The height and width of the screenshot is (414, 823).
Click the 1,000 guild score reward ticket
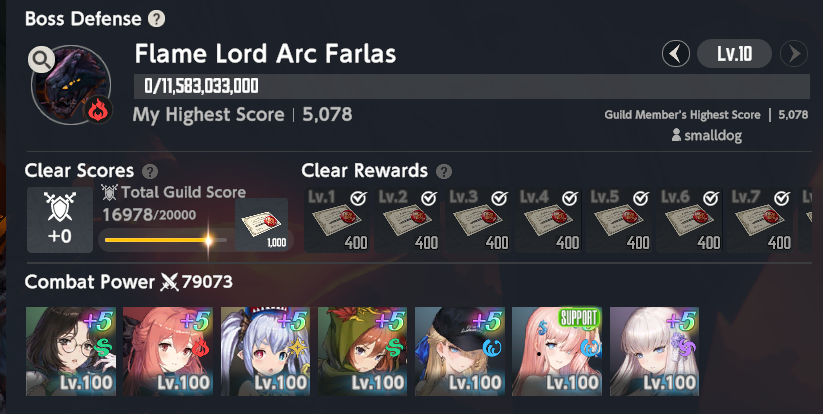pos(261,224)
